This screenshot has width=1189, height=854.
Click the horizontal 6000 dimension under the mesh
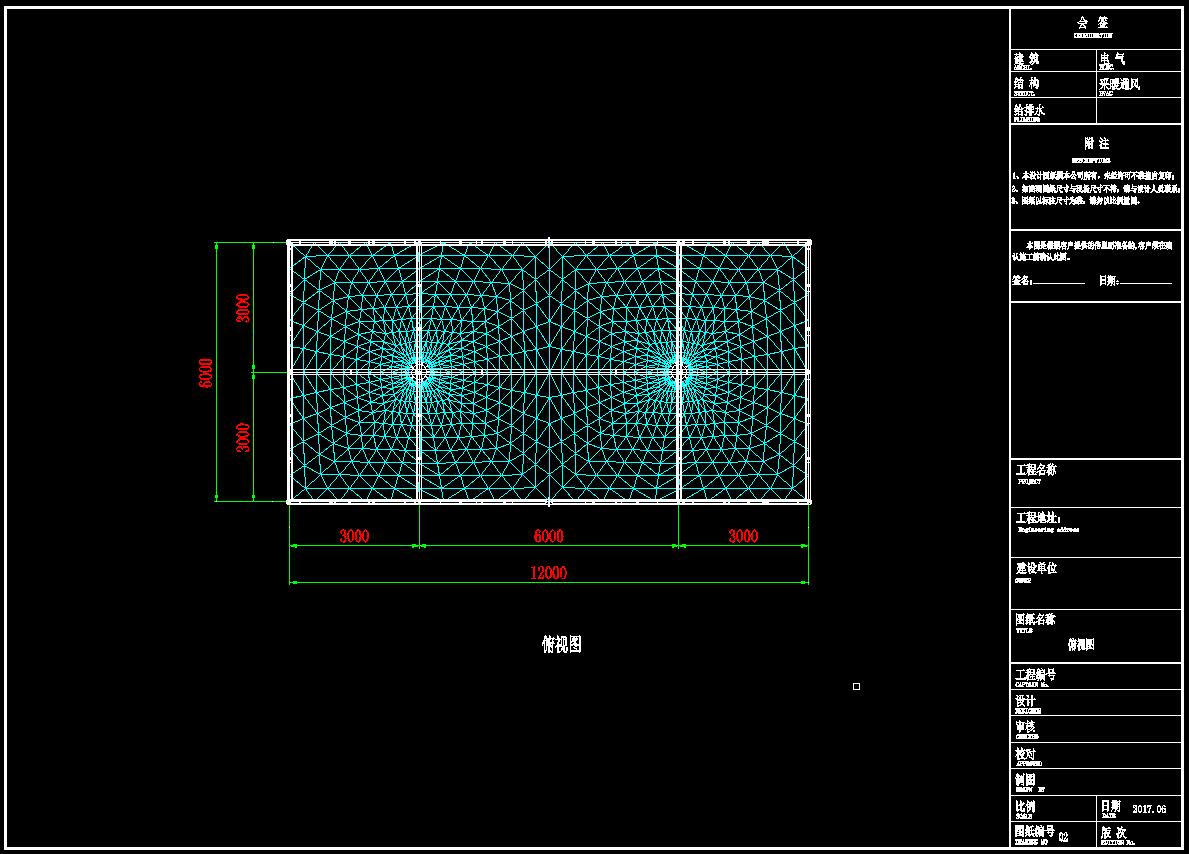tap(548, 536)
